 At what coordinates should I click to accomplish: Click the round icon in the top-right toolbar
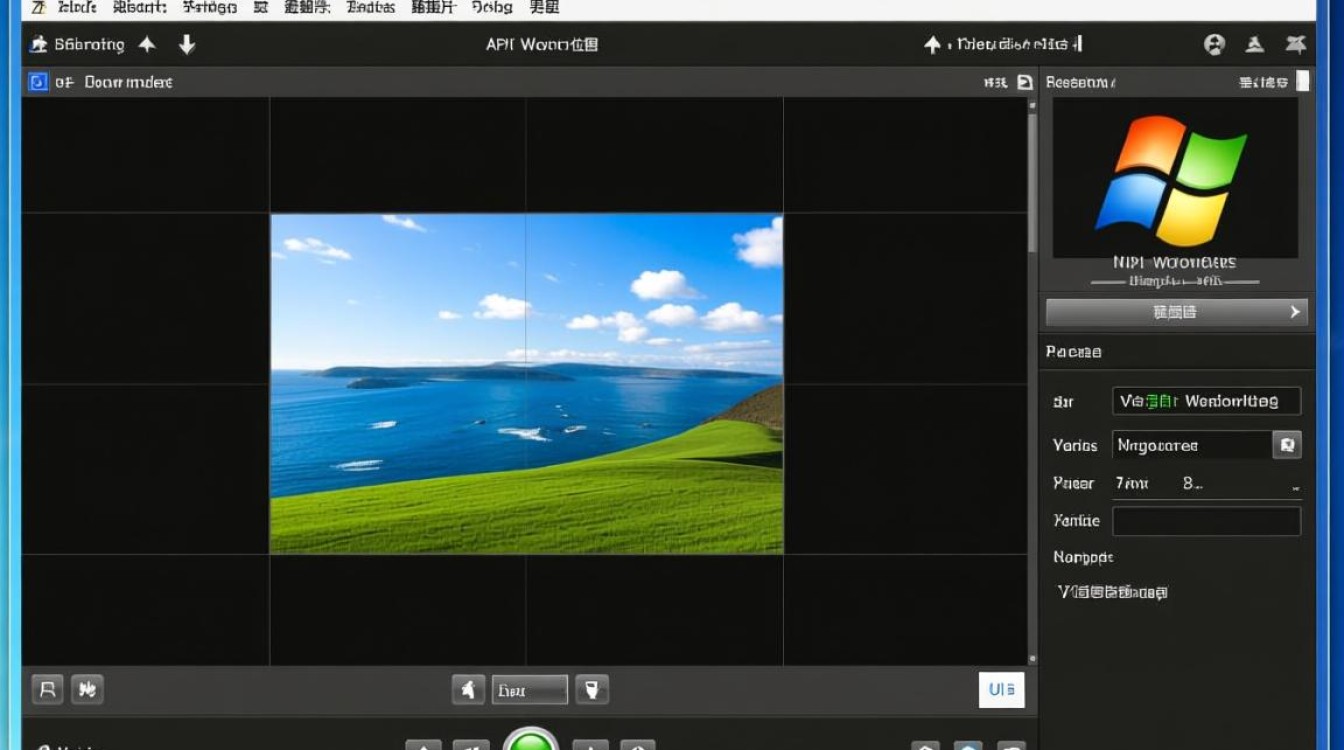[1214, 44]
